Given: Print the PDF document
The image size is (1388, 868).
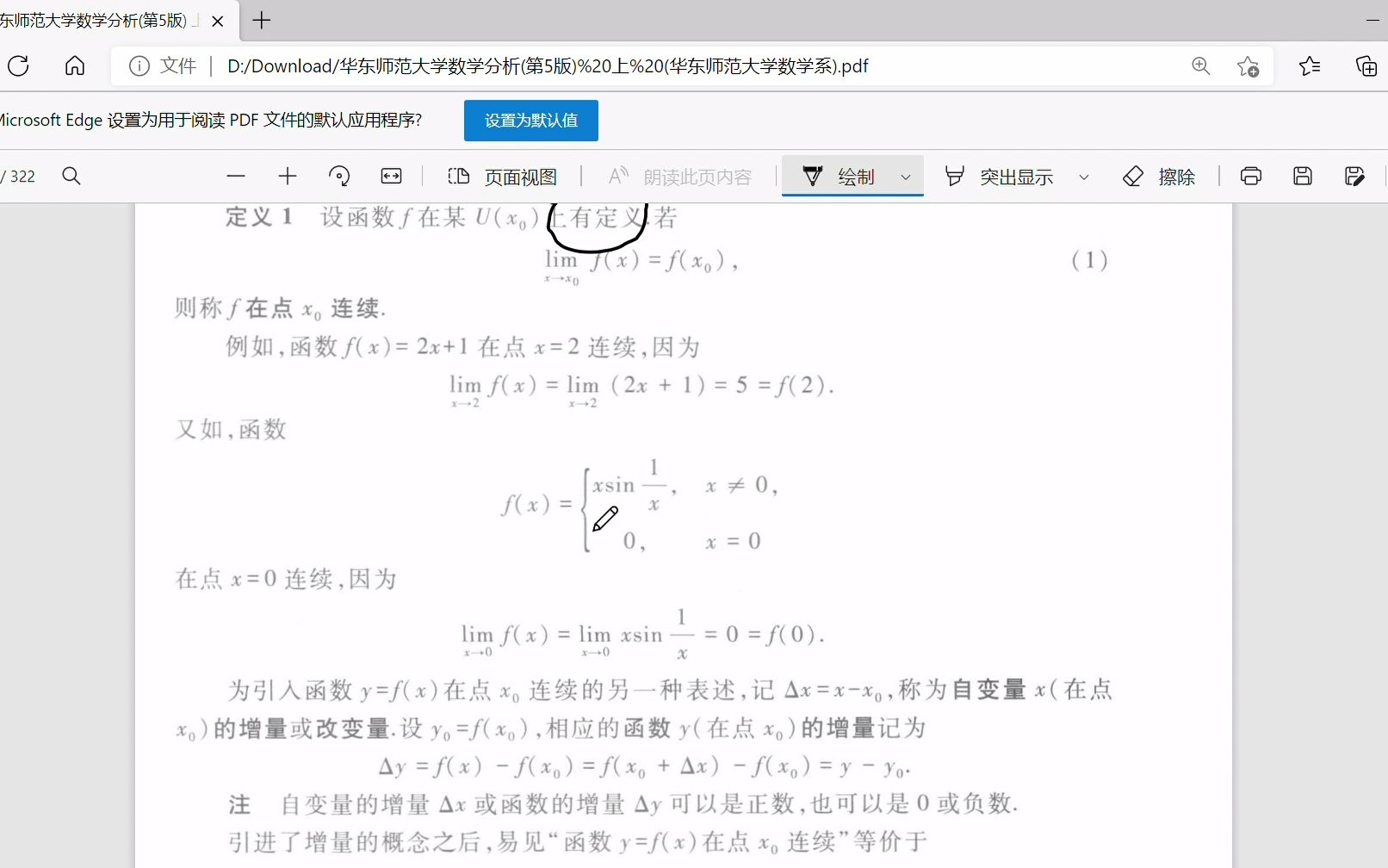Looking at the screenshot, I should point(1251,177).
